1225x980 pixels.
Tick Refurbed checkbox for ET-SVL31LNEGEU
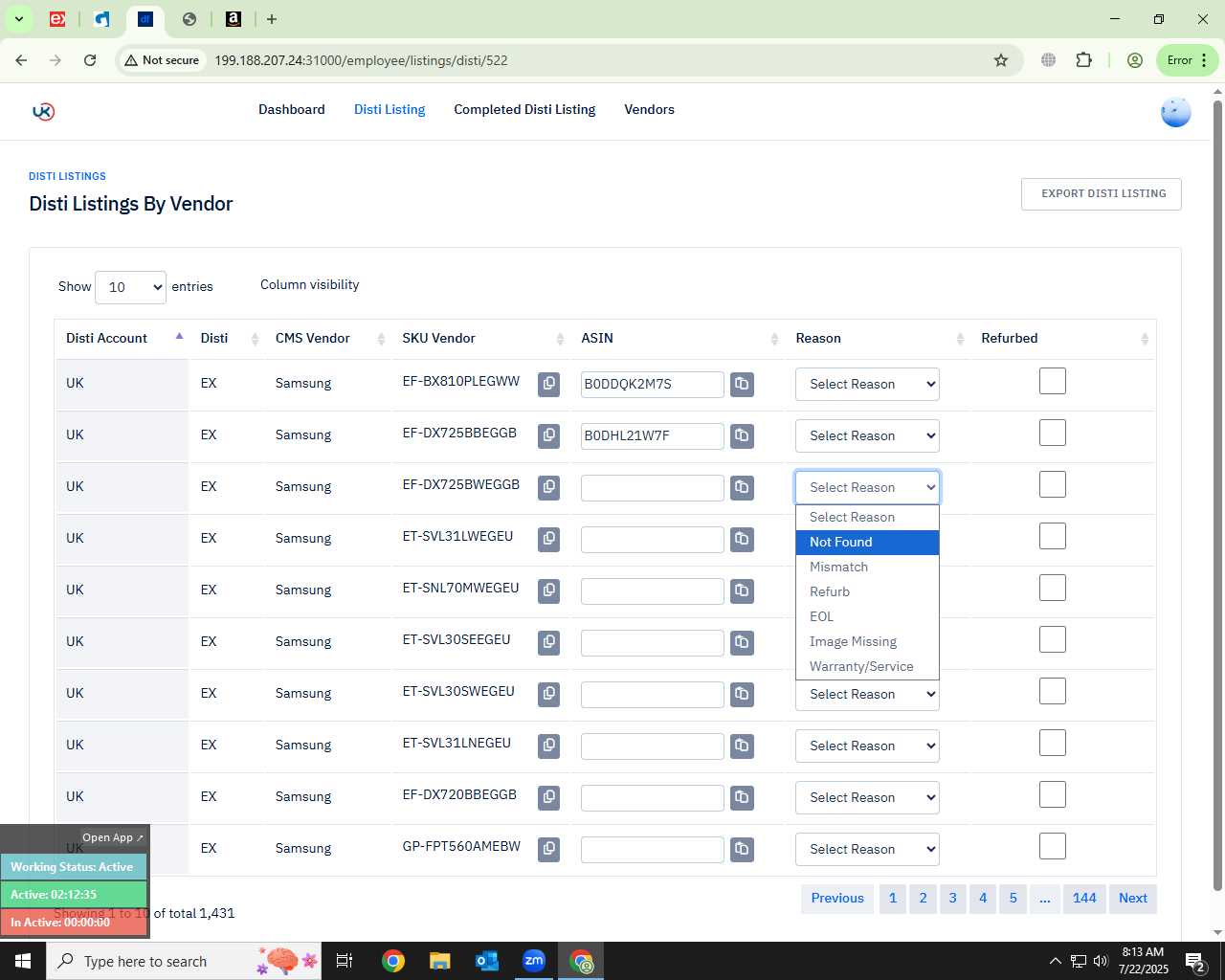(1053, 743)
